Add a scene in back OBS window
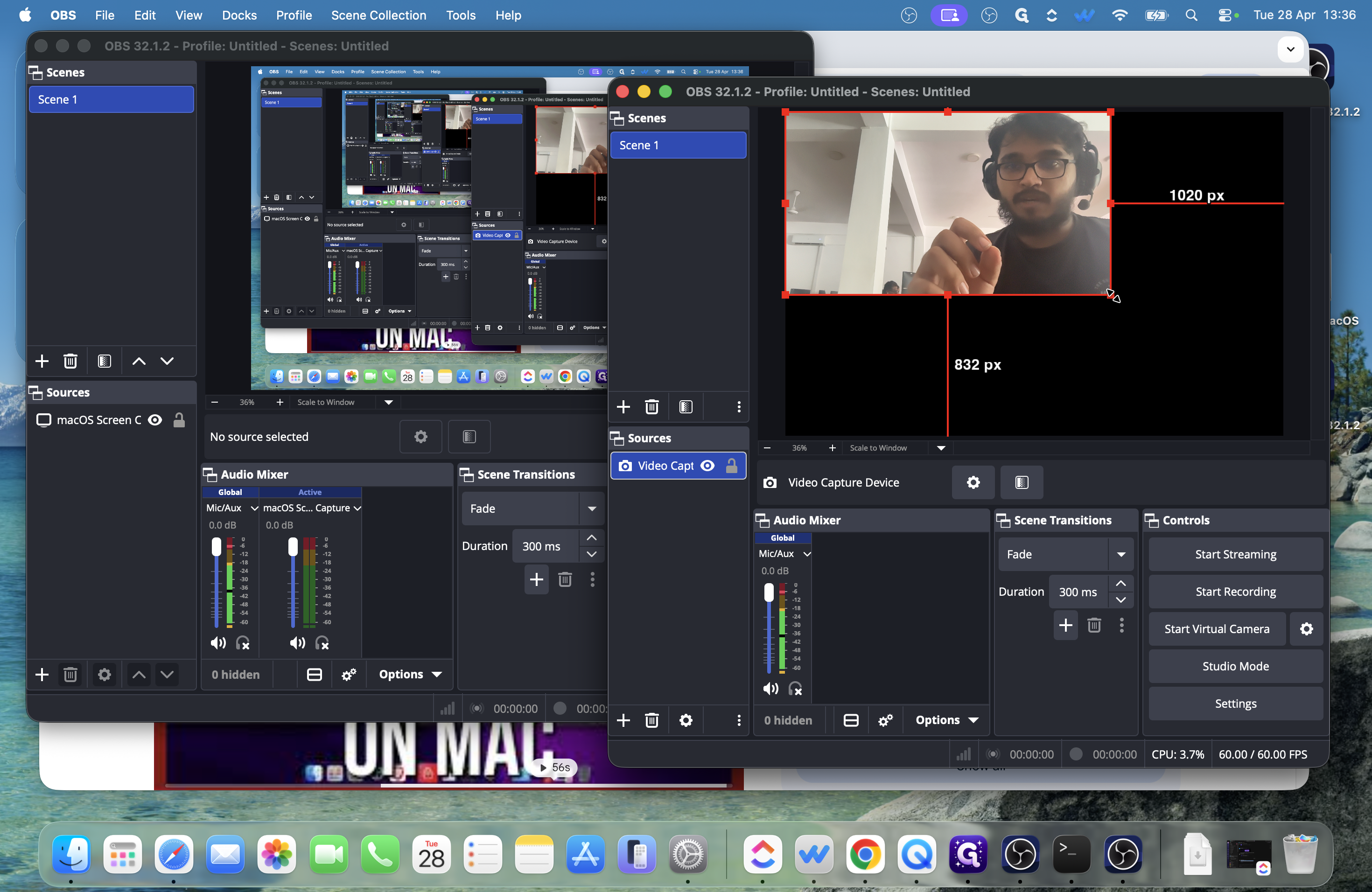Image resolution: width=1372 pixels, height=892 pixels. coord(42,361)
